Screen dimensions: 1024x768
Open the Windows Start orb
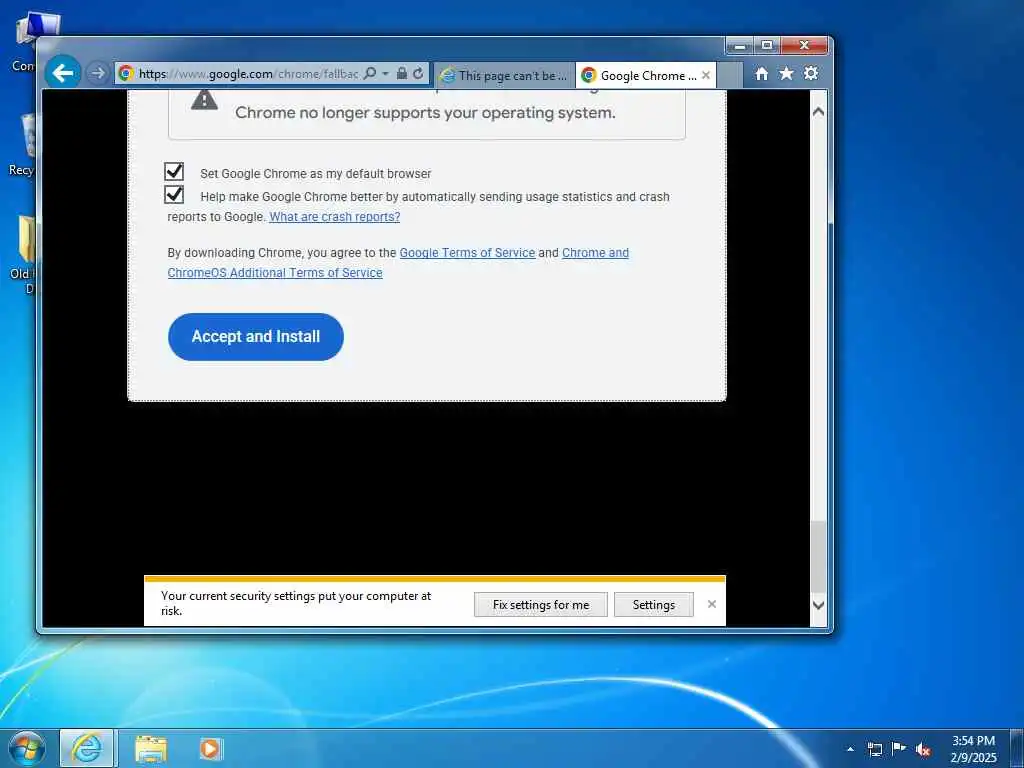tap(27, 748)
